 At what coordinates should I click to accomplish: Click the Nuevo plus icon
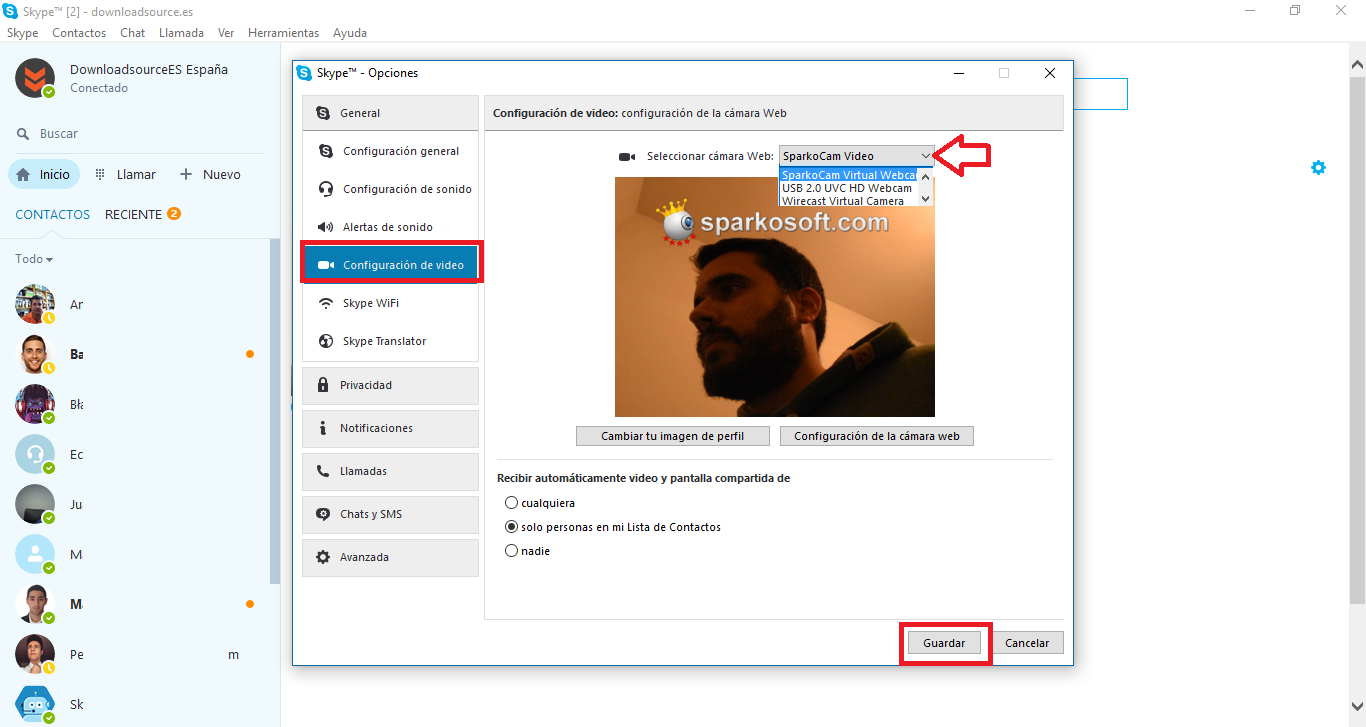pyautogui.click(x=185, y=174)
